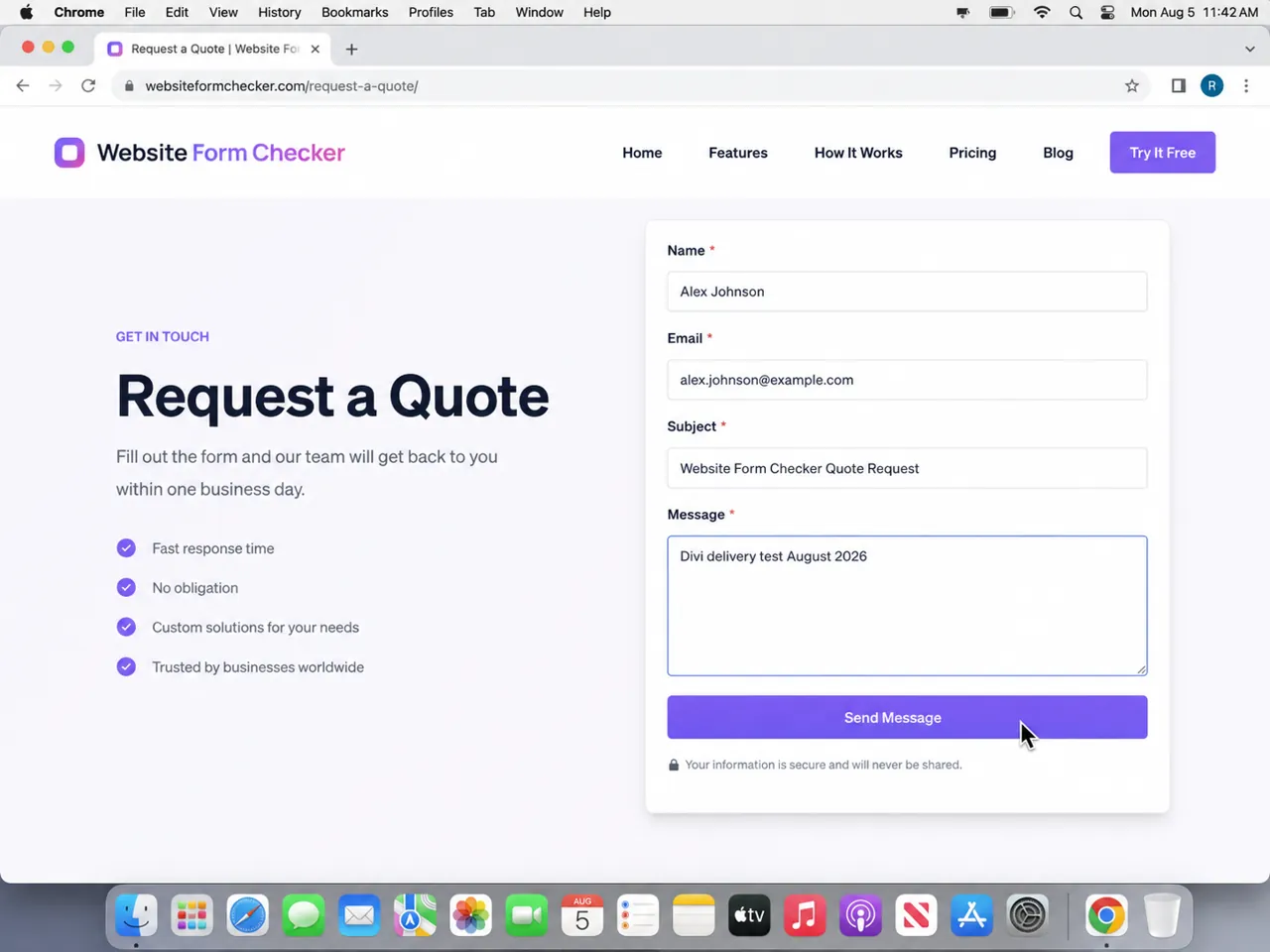Click into the Name field
This screenshot has height=952, width=1270.
(x=907, y=292)
